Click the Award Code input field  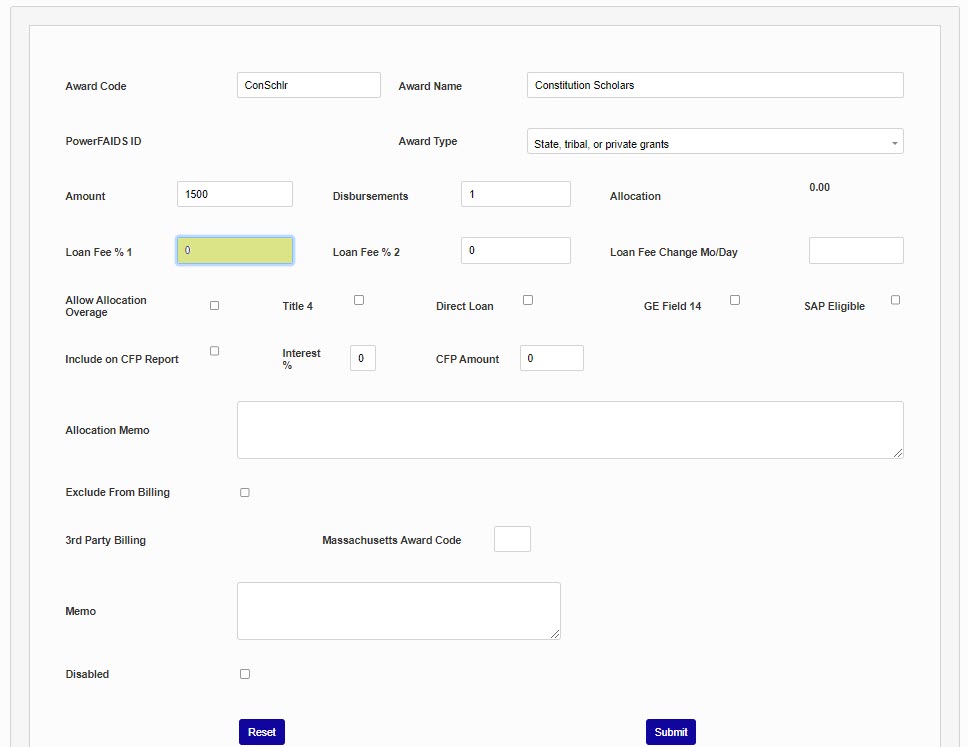308,85
